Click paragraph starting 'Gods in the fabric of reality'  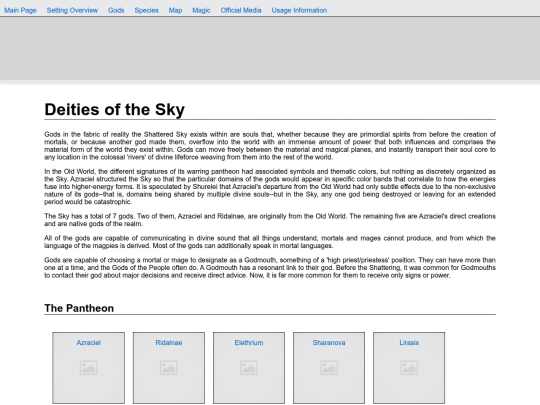pos(270,146)
